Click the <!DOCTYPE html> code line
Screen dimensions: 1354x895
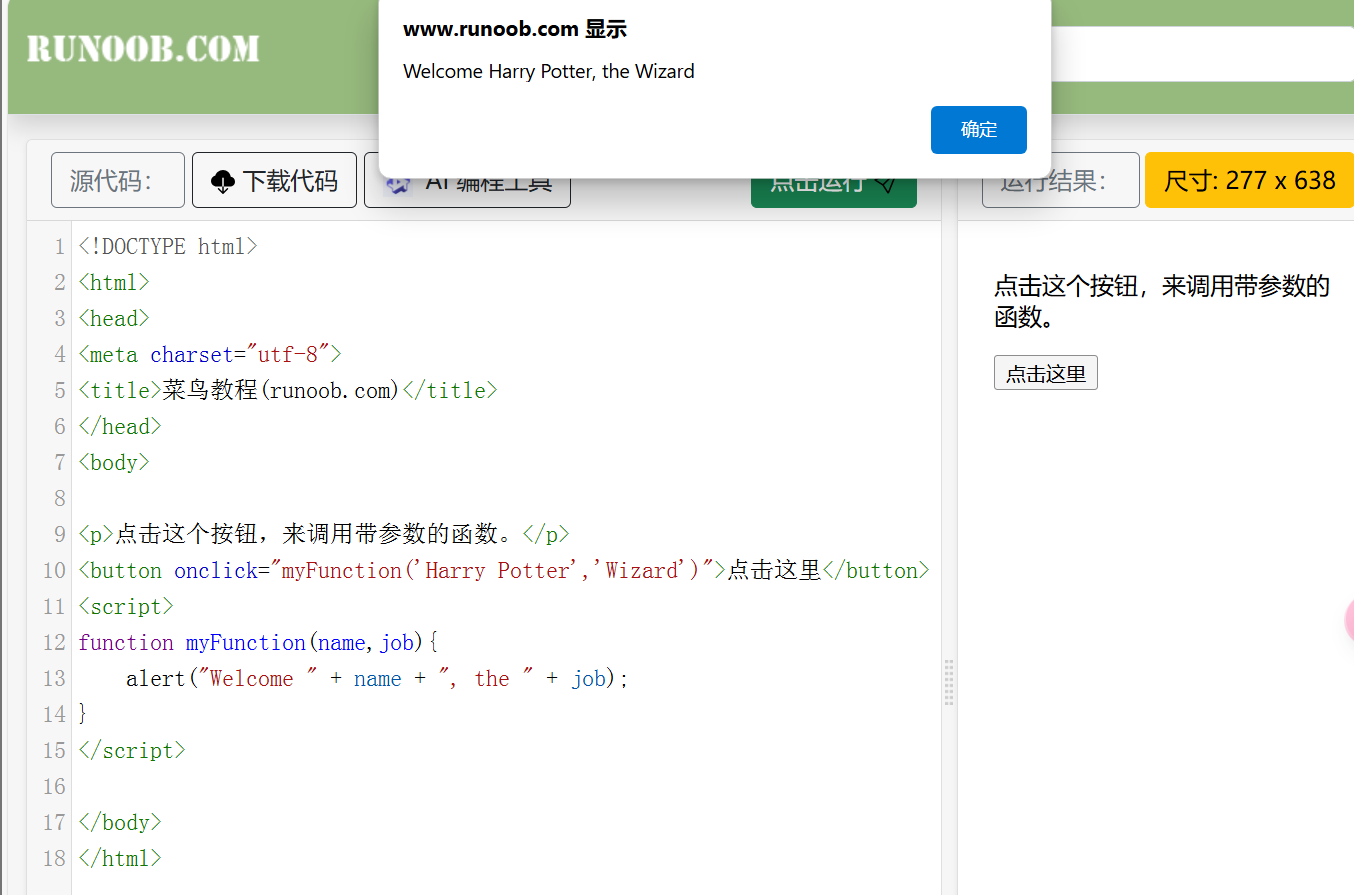[167, 246]
